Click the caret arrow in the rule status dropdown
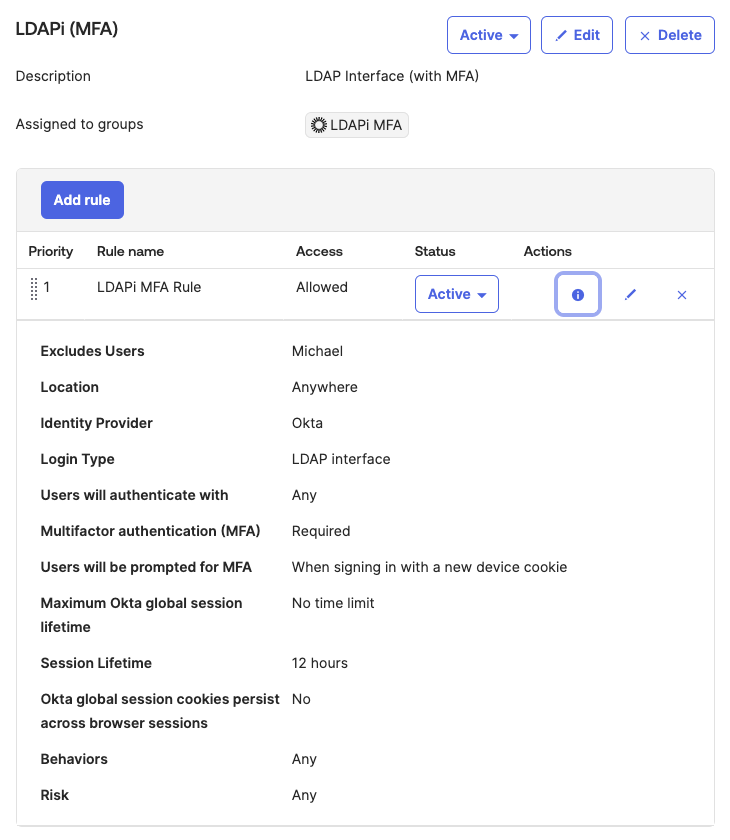730x840 pixels. pos(482,296)
